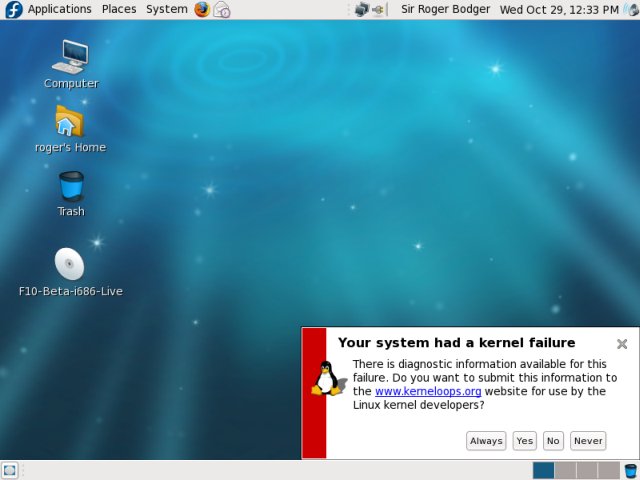
Task: Switch to the second workspace
Action: click(565, 470)
